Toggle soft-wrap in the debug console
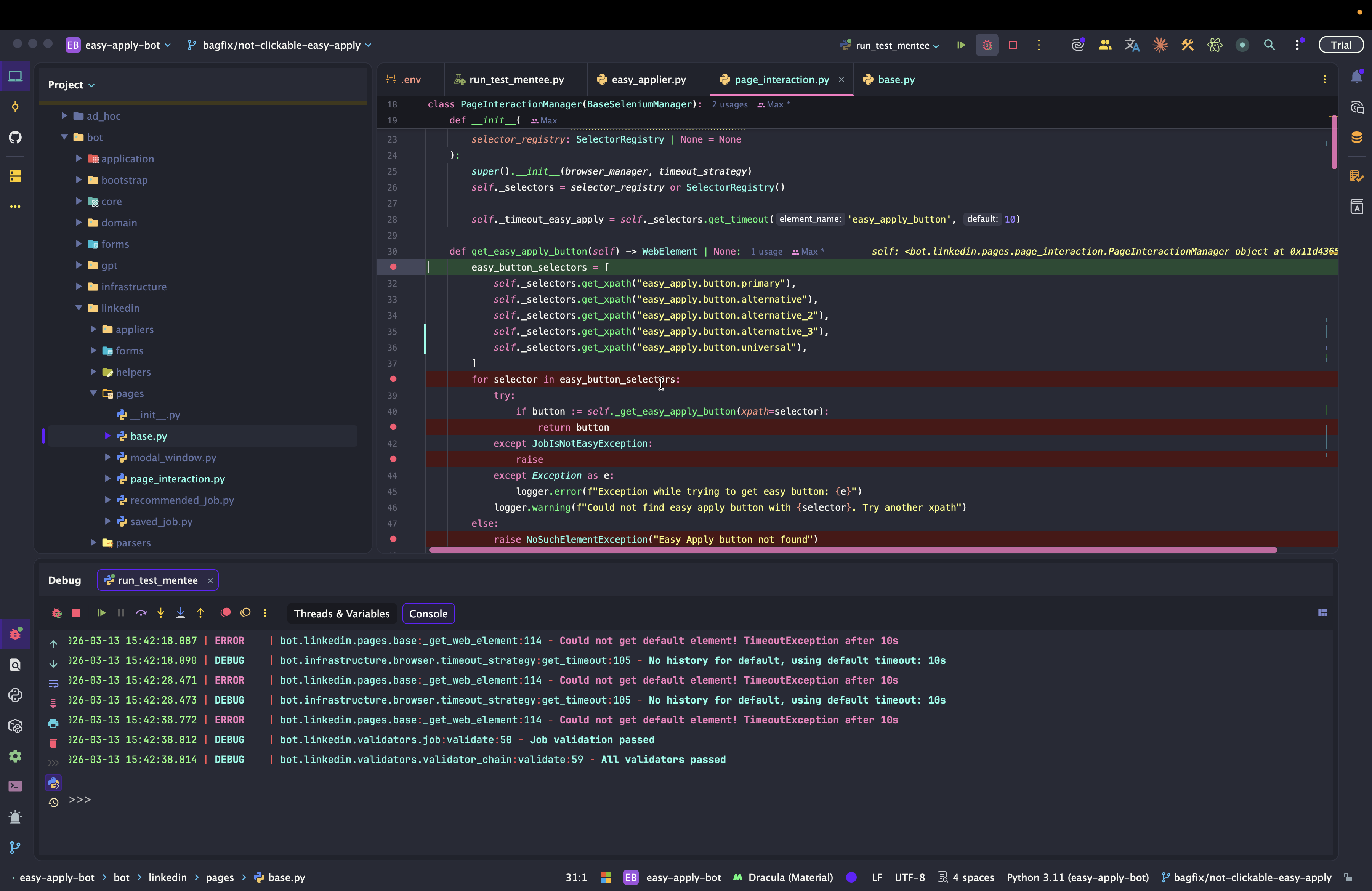The image size is (1372, 891). (53, 684)
